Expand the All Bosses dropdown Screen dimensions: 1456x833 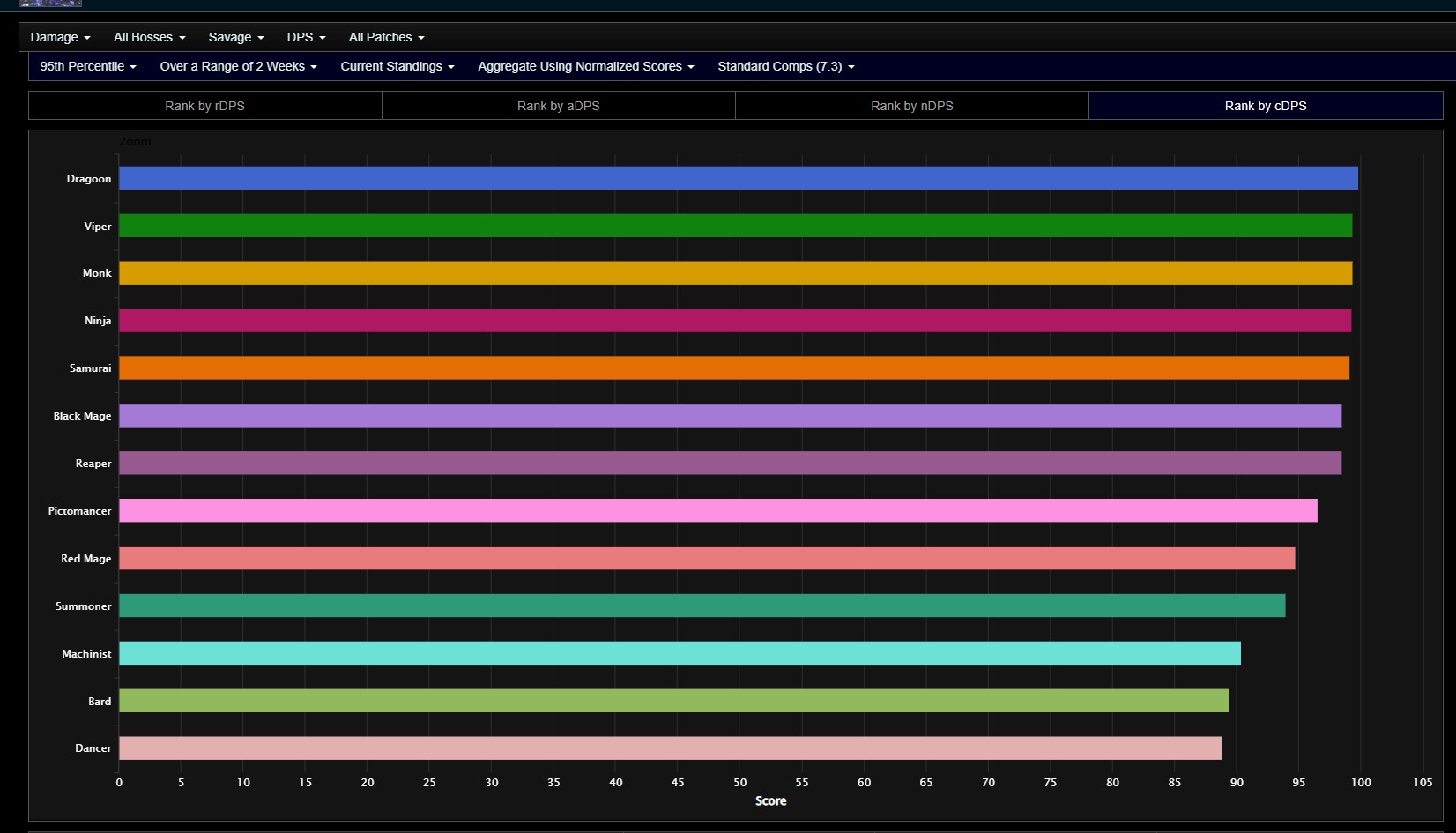coord(149,37)
